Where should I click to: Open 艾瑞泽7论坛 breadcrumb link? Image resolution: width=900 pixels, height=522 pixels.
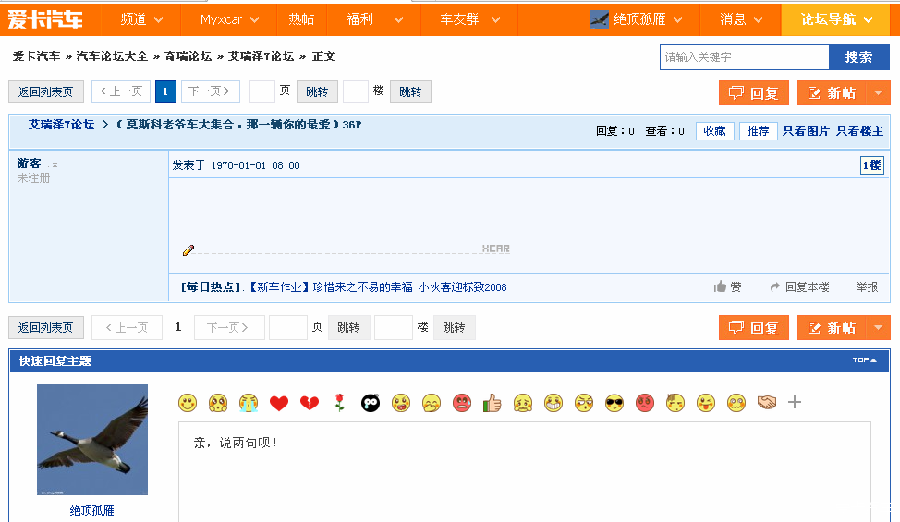click(x=261, y=56)
